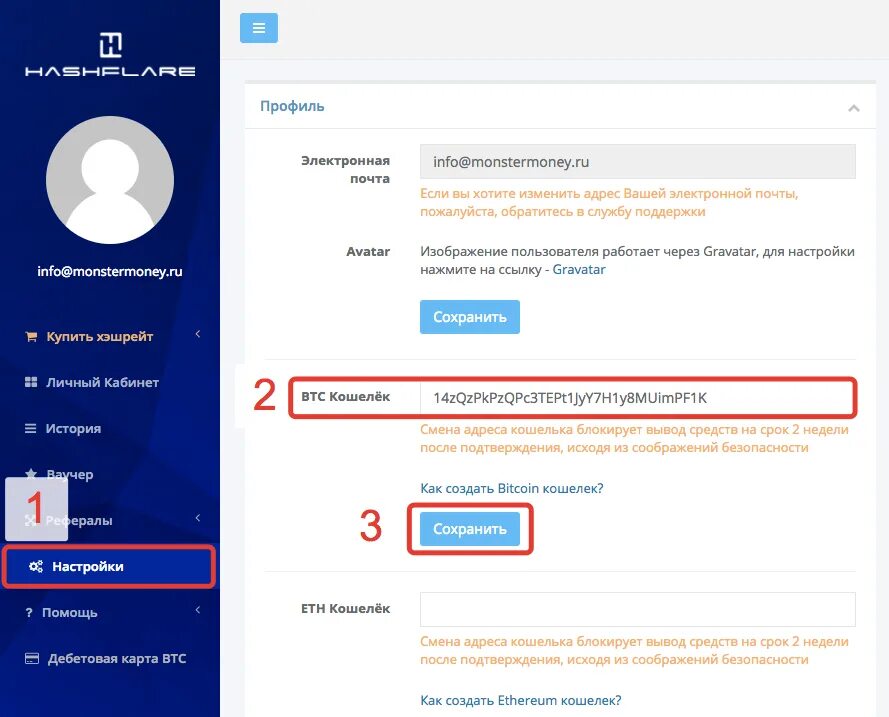Click the HashFlare logo
This screenshot has width=889, height=717.
[110, 54]
